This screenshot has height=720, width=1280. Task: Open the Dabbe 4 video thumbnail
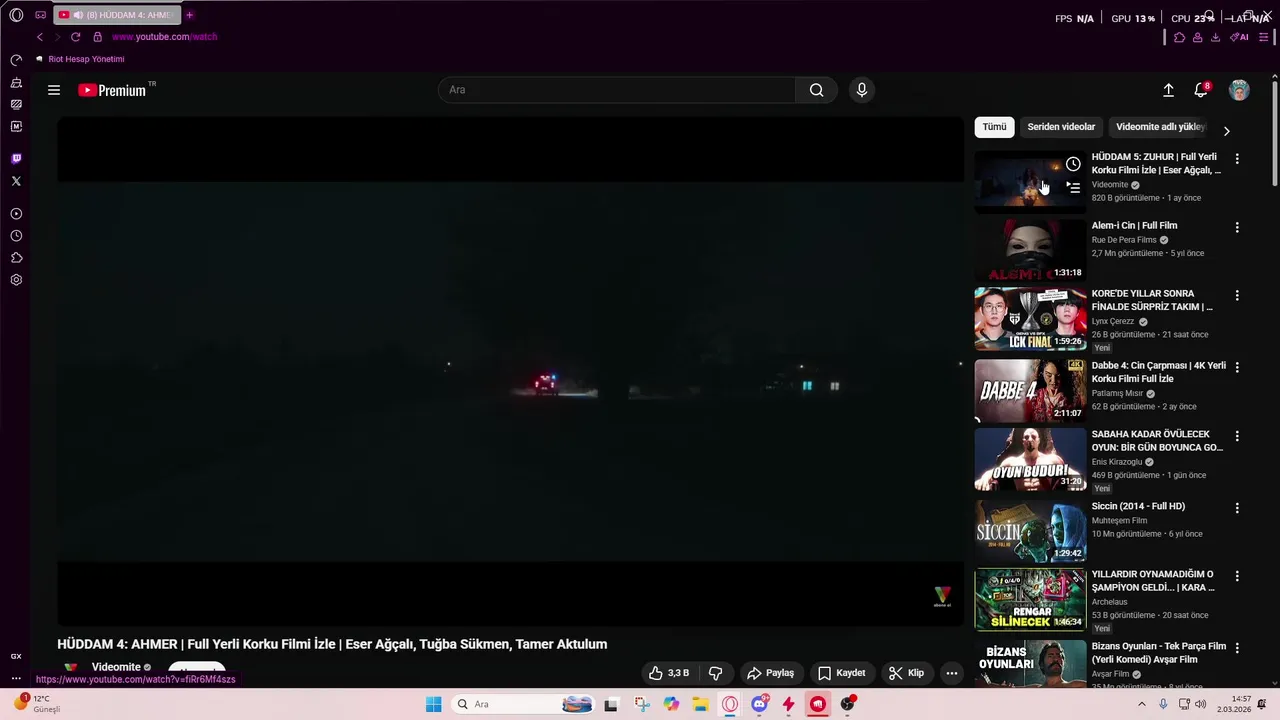pos(1030,390)
